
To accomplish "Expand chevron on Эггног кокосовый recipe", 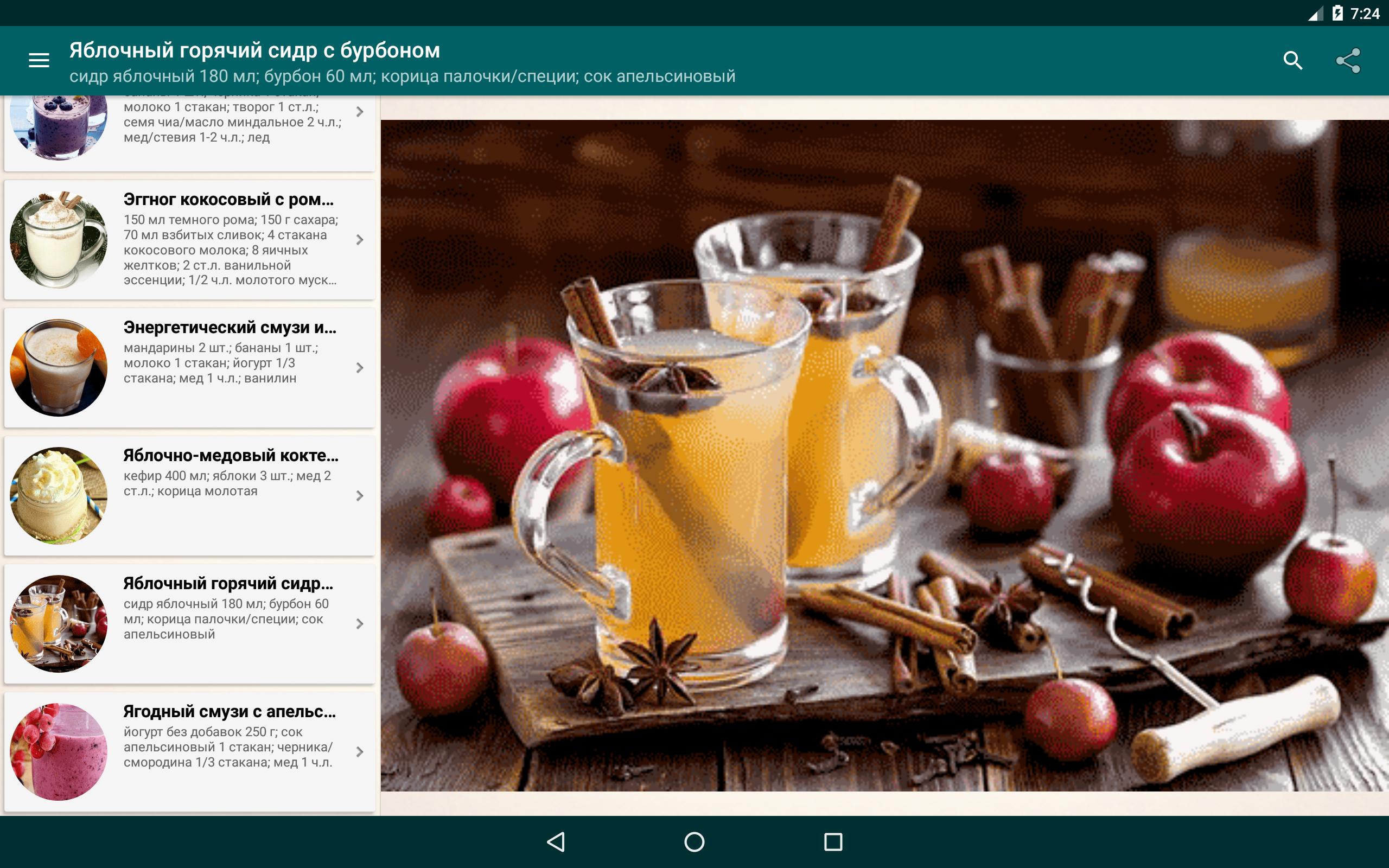I will [x=360, y=239].
